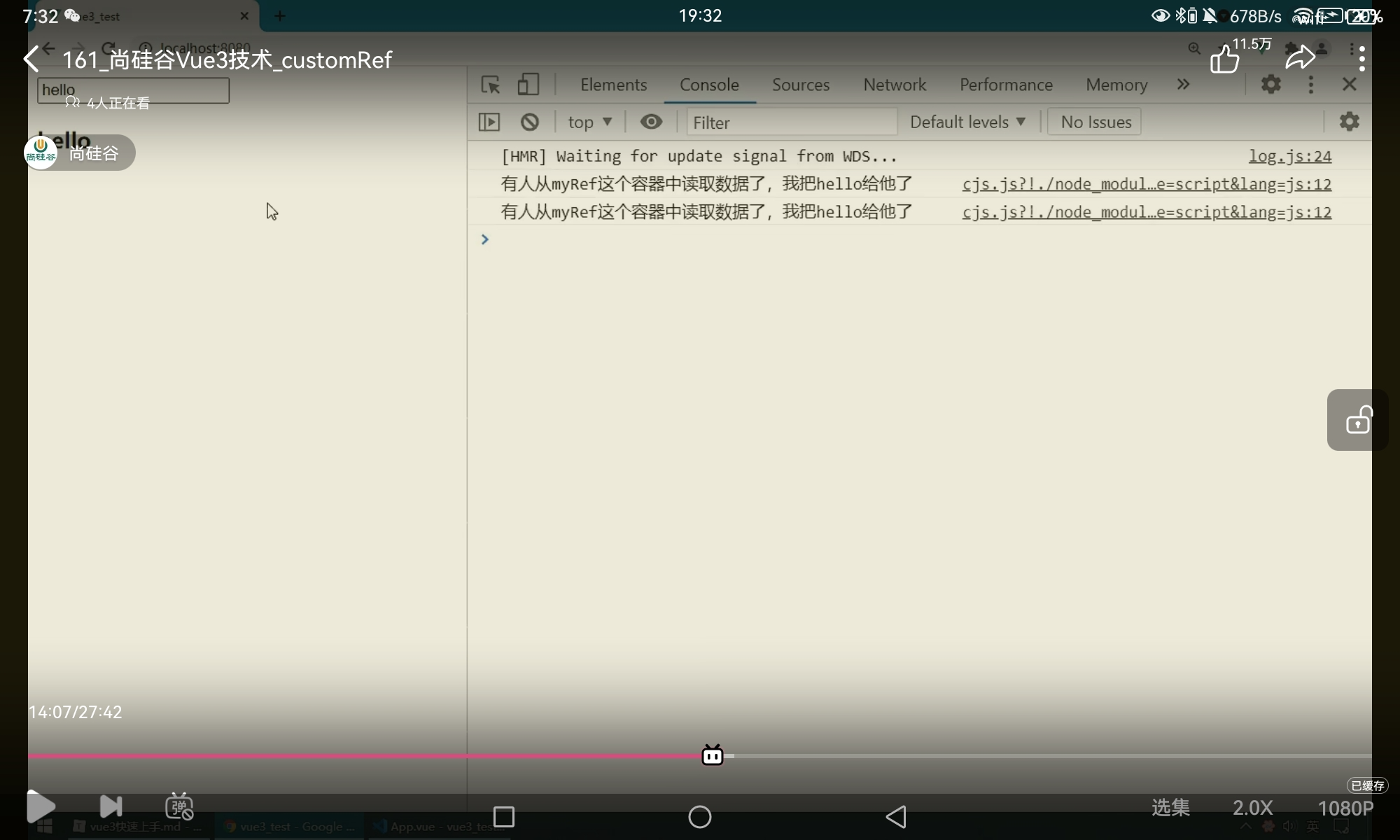Click the No Issues button
This screenshot has width=1400, height=840.
tap(1095, 122)
